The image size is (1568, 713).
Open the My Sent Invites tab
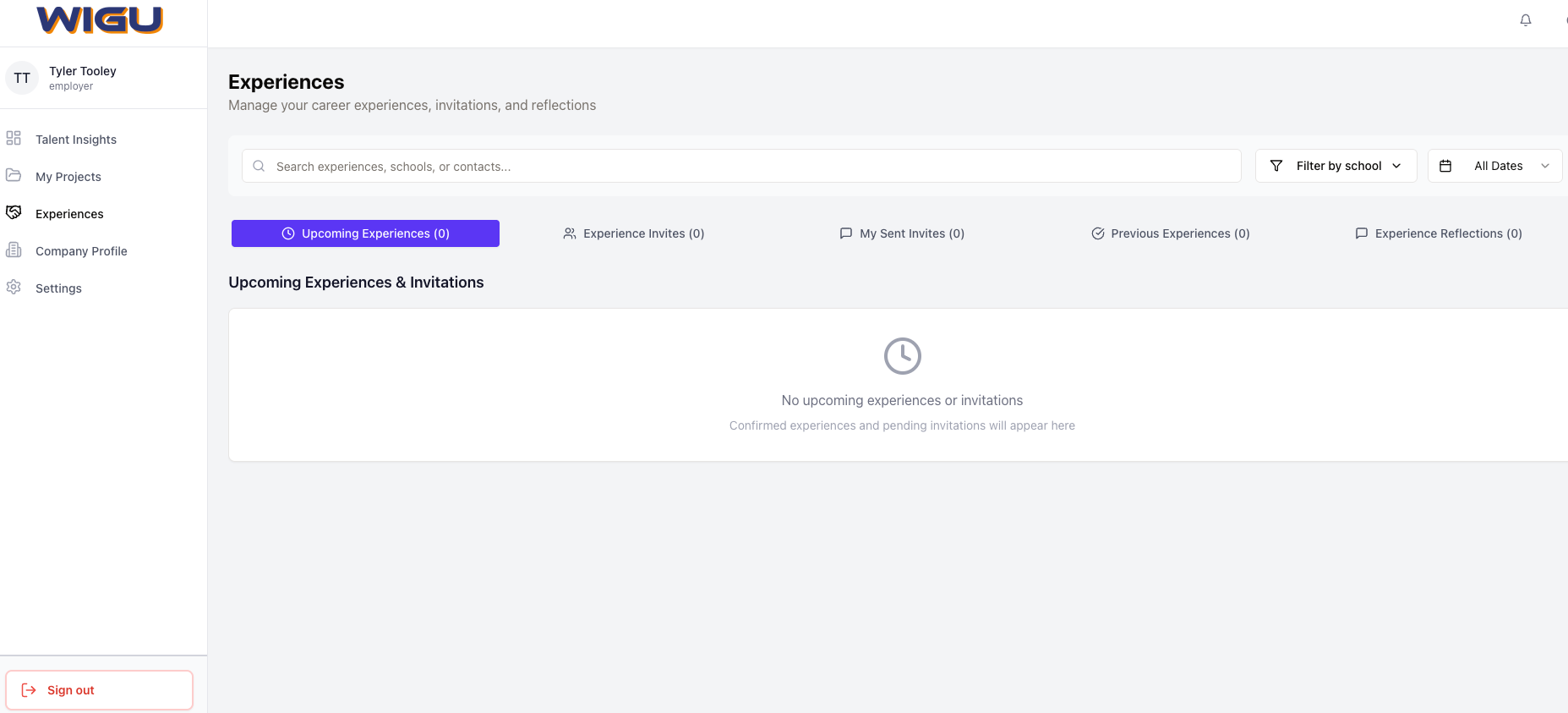coord(902,233)
